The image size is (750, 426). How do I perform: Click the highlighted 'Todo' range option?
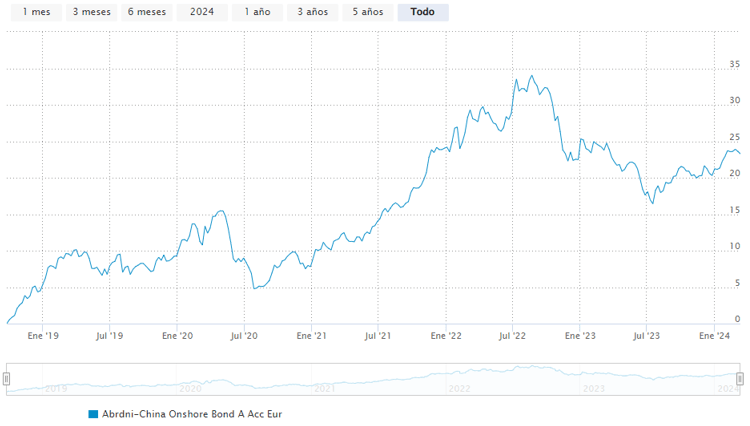422,12
